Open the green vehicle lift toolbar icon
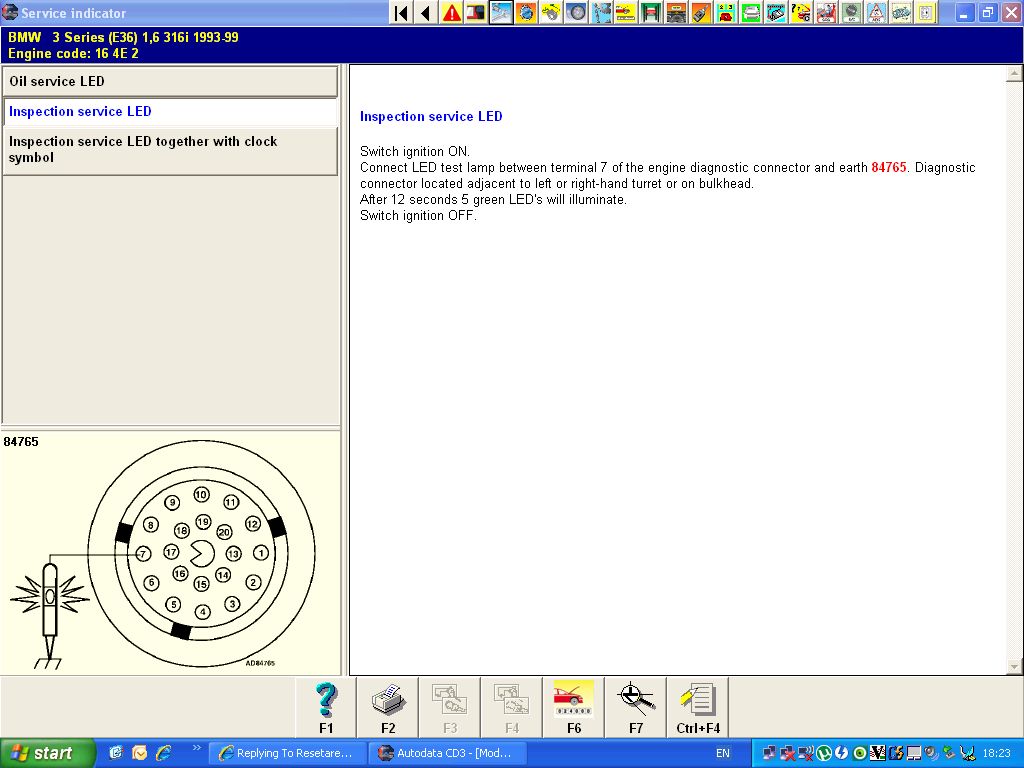Screen dimensions: 1024x768 pyautogui.click(x=651, y=12)
